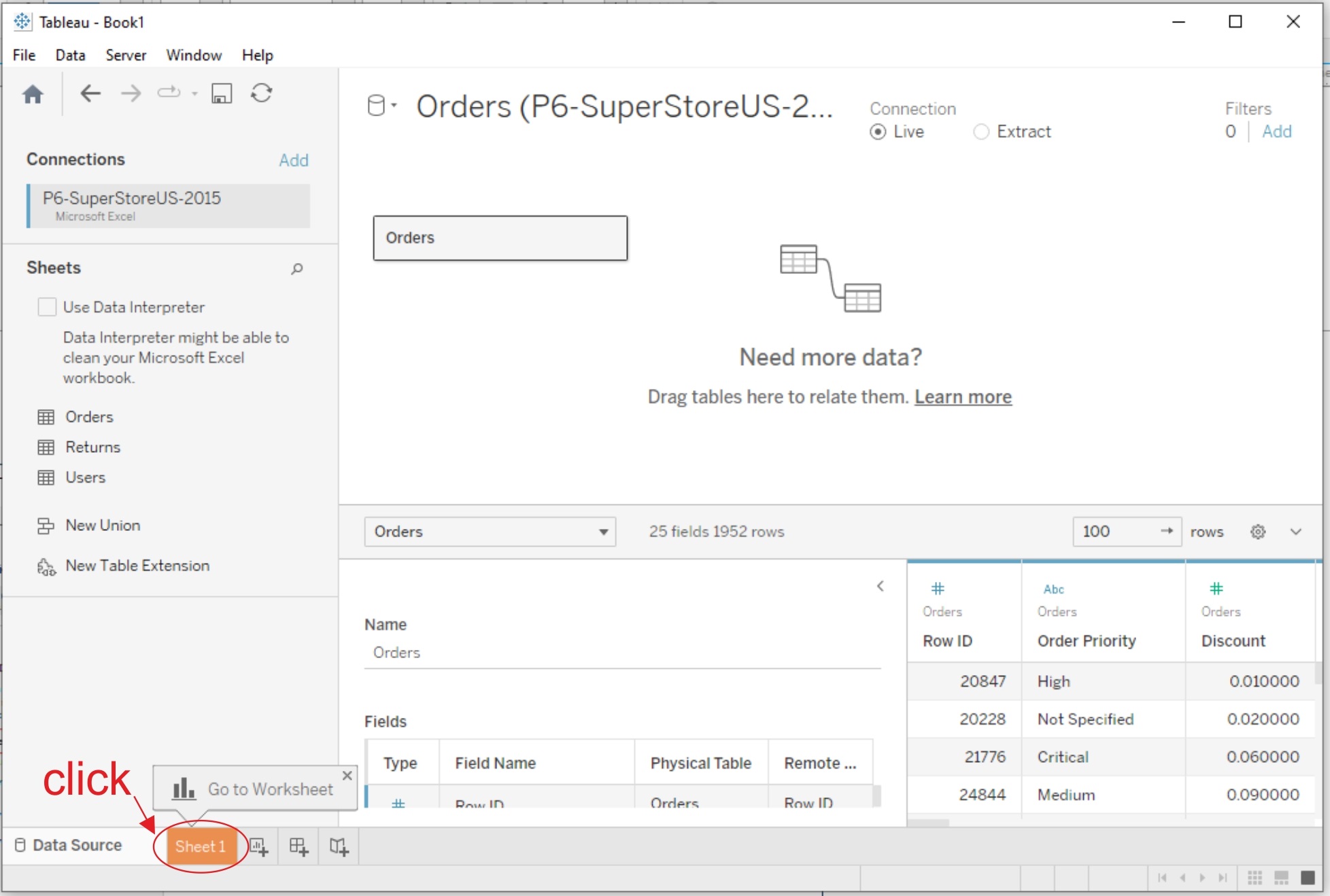
Task: Show sheet sorter view icon
Action: [1255, 878]
